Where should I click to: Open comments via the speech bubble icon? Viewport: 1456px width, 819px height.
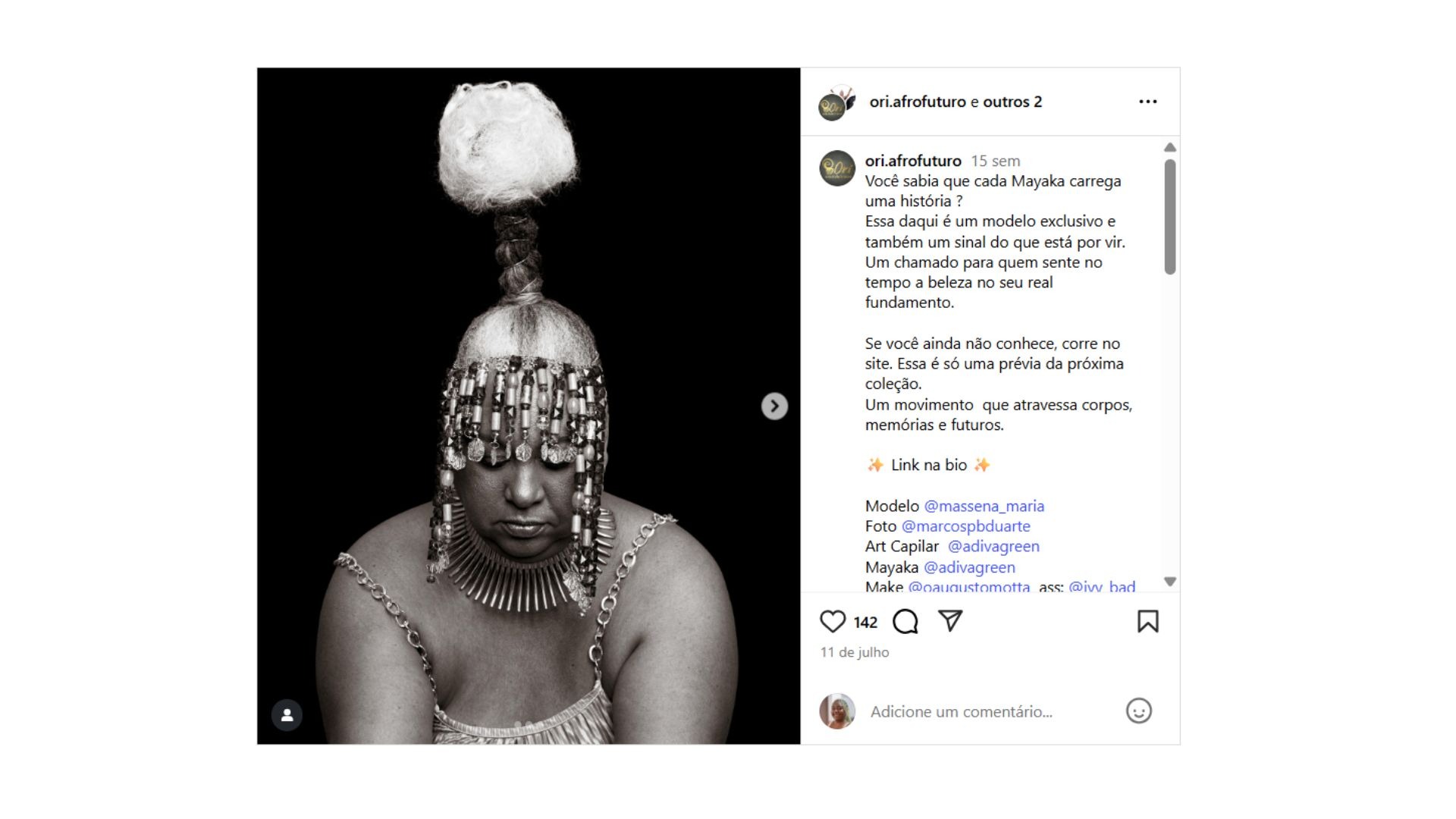pos(905,622)
